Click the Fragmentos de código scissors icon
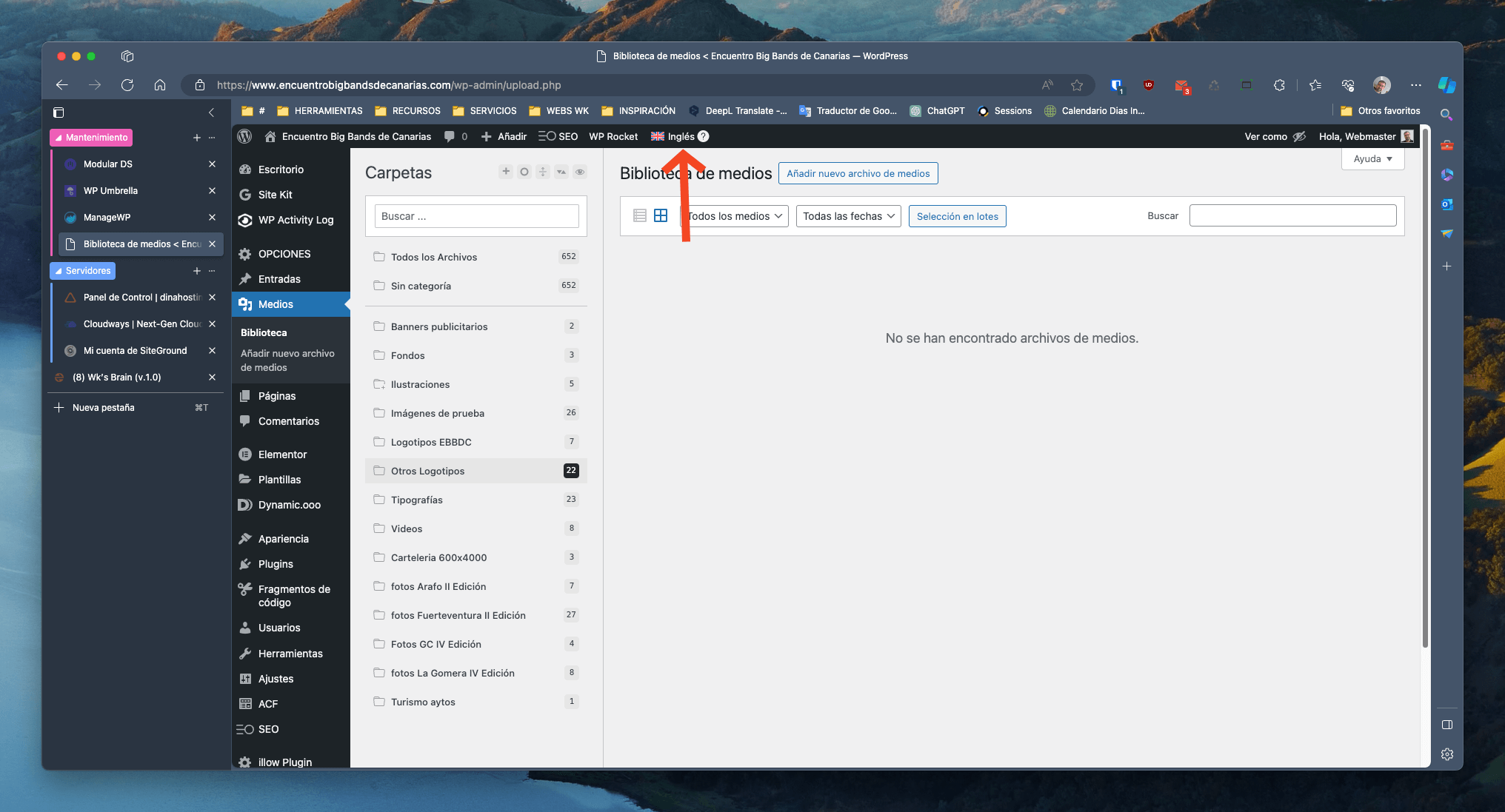 coord(245,589)
